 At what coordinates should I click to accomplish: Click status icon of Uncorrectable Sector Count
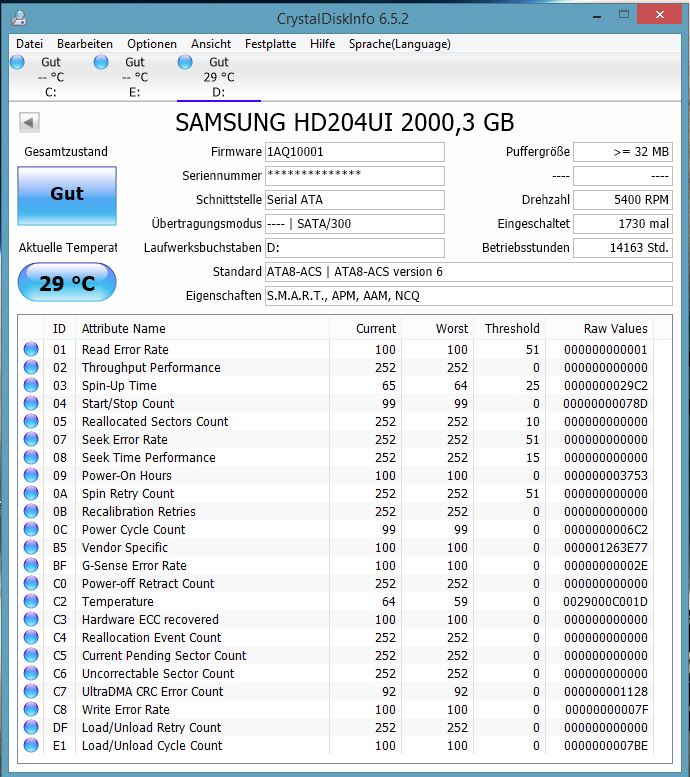(31, 673)
